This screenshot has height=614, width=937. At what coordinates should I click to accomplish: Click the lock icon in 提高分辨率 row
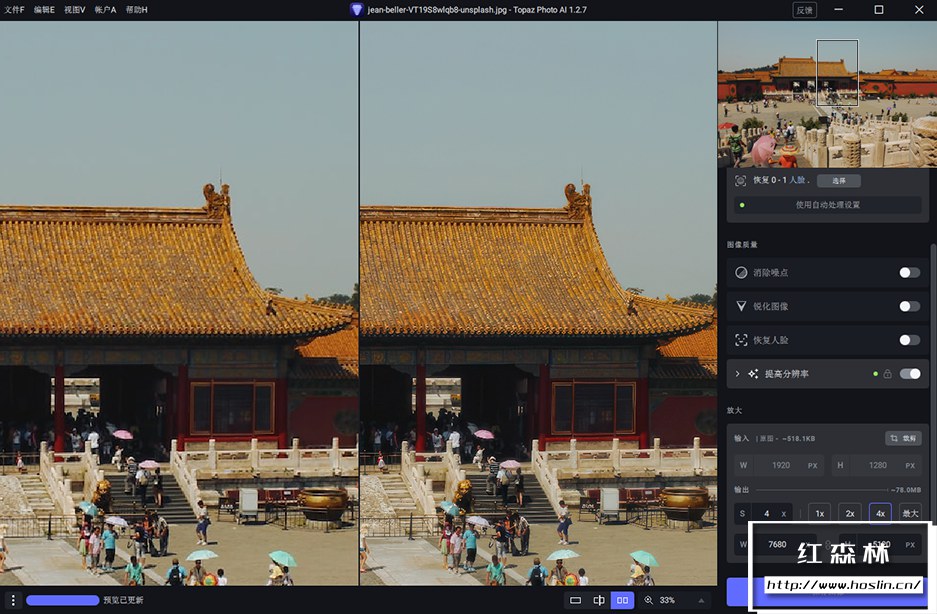(x=887, y=374)
